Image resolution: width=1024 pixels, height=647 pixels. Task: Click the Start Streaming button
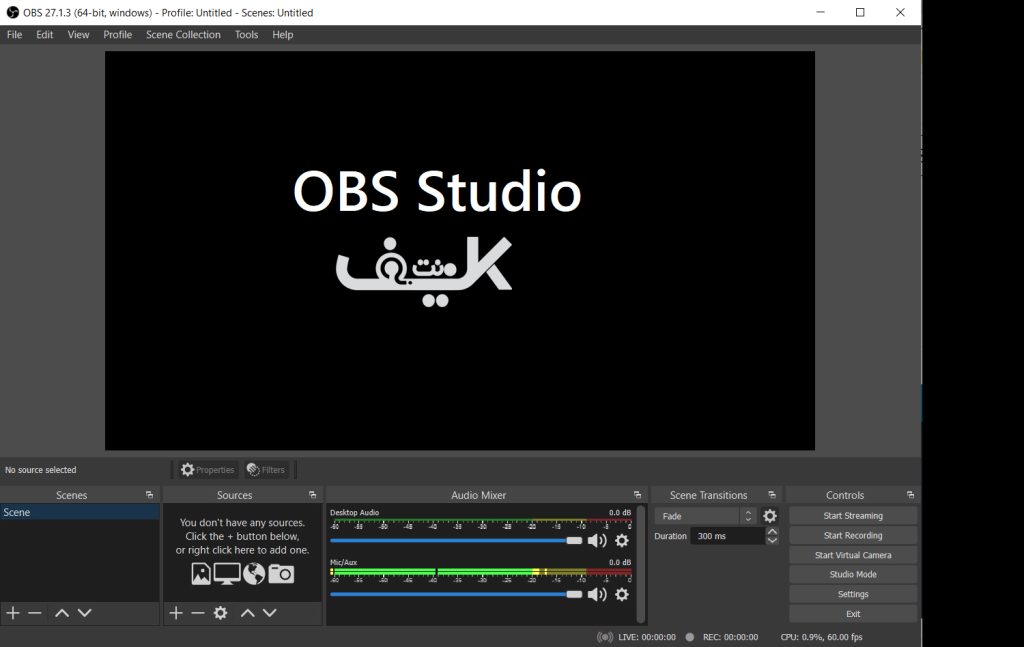852,515
